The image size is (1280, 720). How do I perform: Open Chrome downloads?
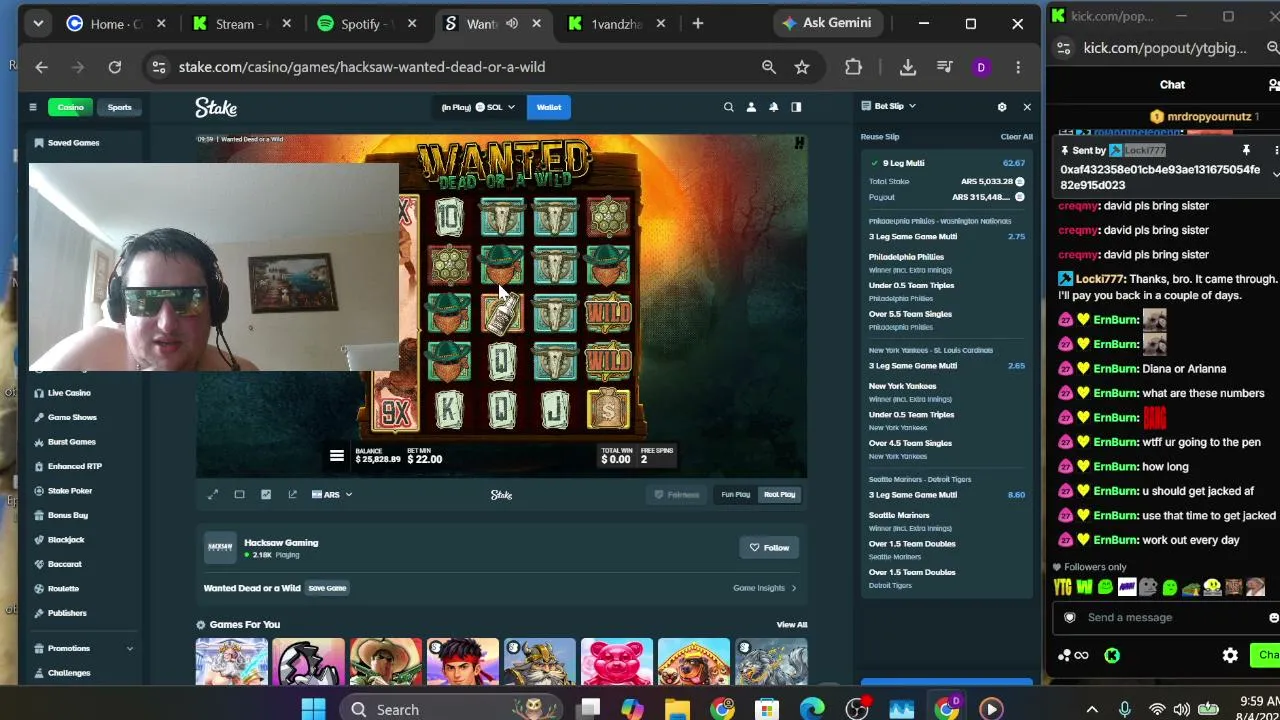coord(908,67)
